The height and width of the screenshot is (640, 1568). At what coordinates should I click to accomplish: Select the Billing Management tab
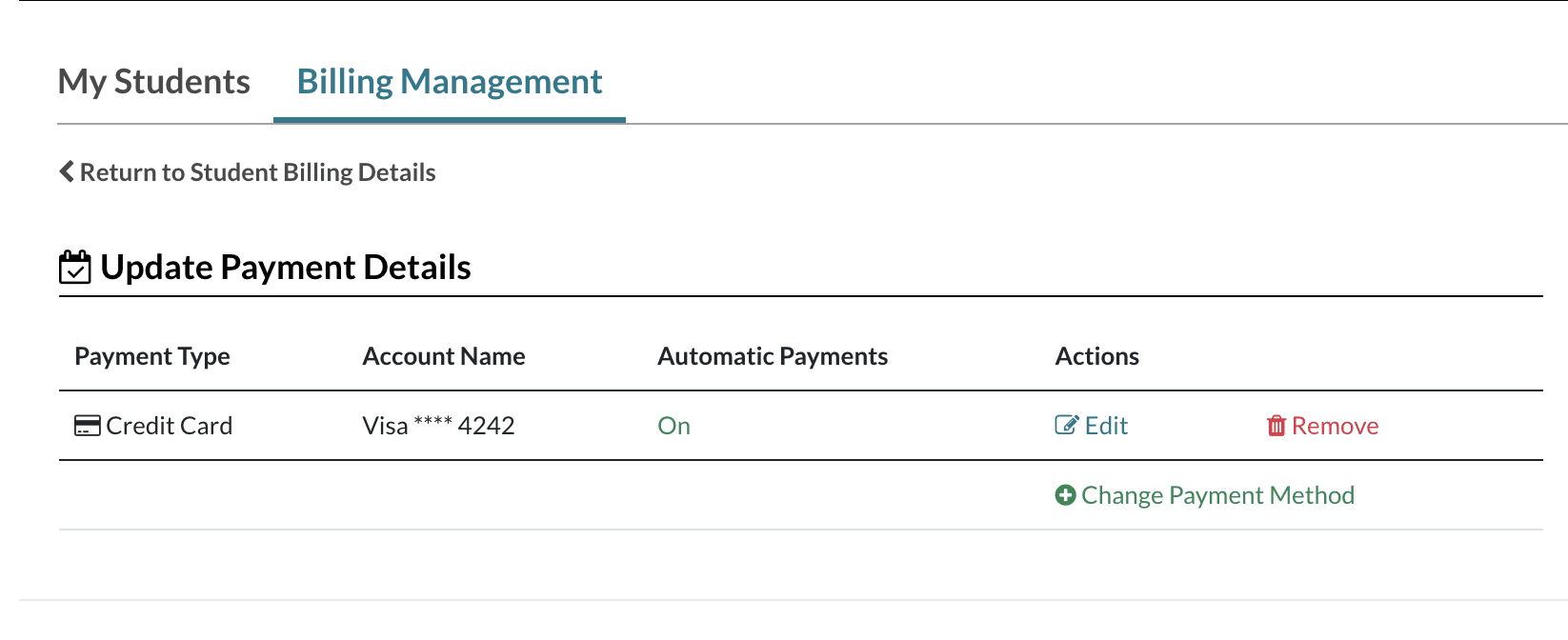450,82
